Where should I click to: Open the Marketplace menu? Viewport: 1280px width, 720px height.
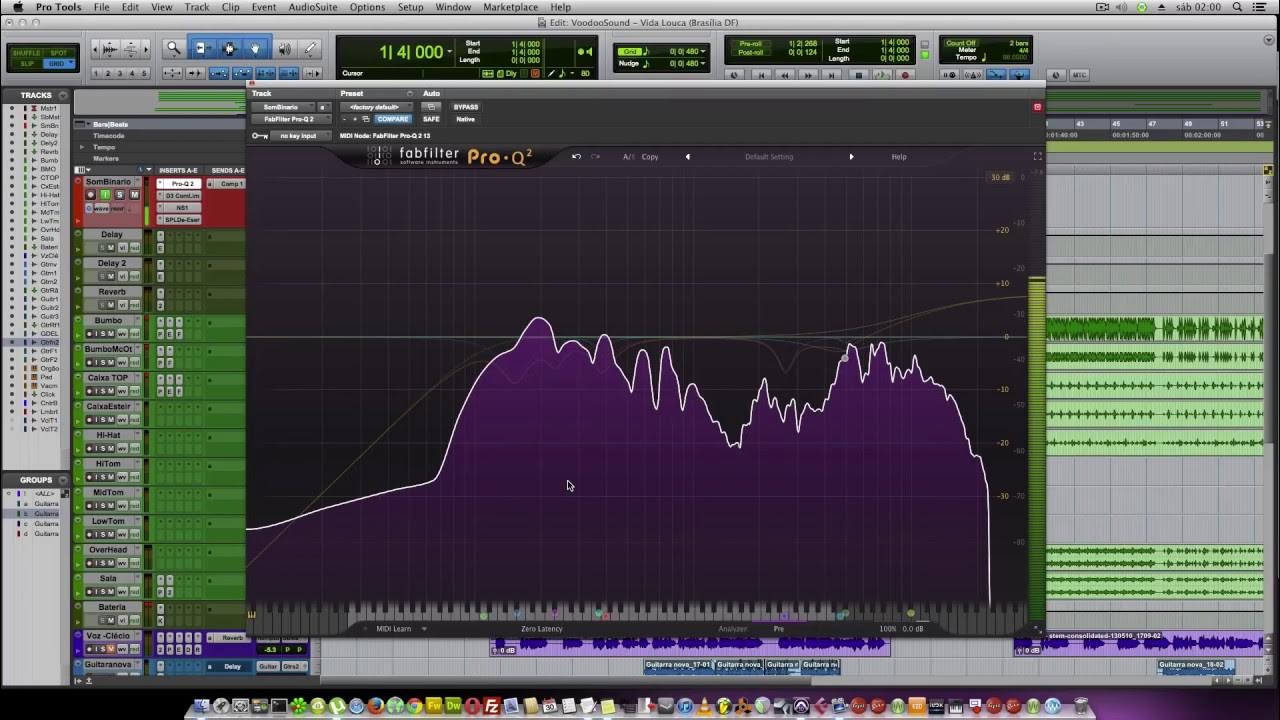point(510,7)
